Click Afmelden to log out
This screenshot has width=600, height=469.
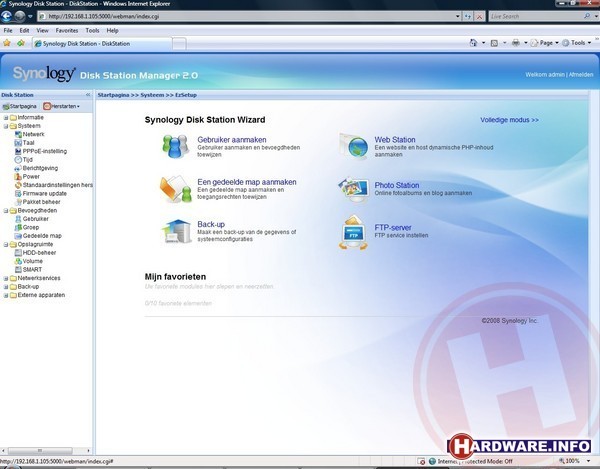(580, 75)
